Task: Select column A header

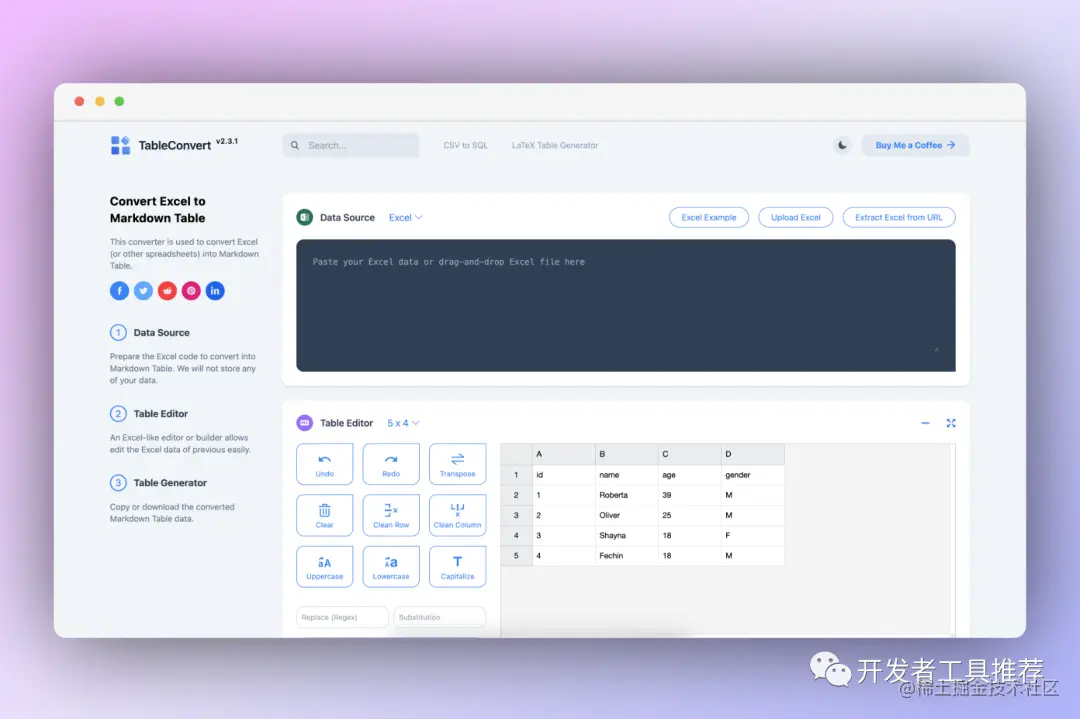Action: point(564,454)
